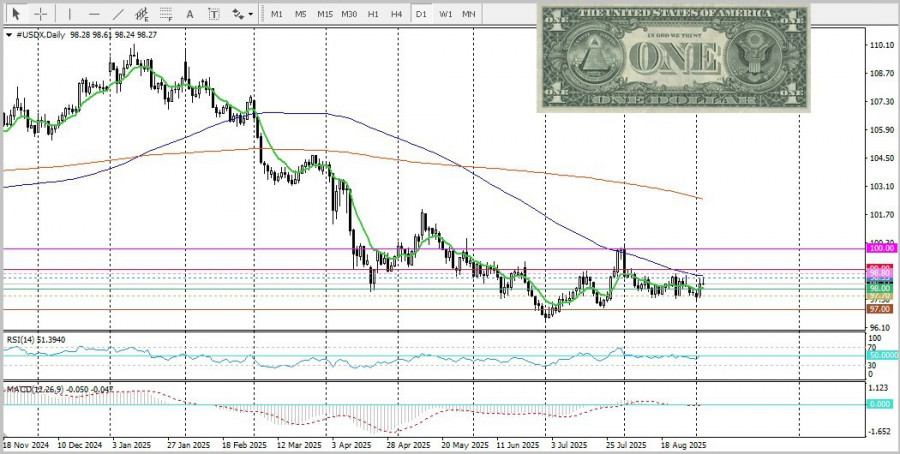Click the 110.10 price scale value
The width and height of the screenshot is (900, 454).
[x=881, y=45]
